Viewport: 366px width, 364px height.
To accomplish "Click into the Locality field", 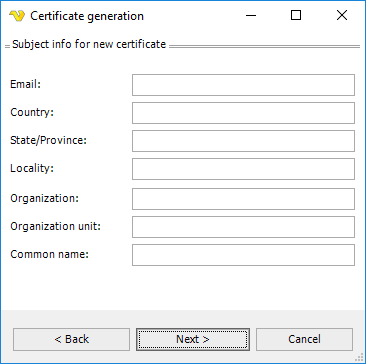I will [x=243, y=169].
